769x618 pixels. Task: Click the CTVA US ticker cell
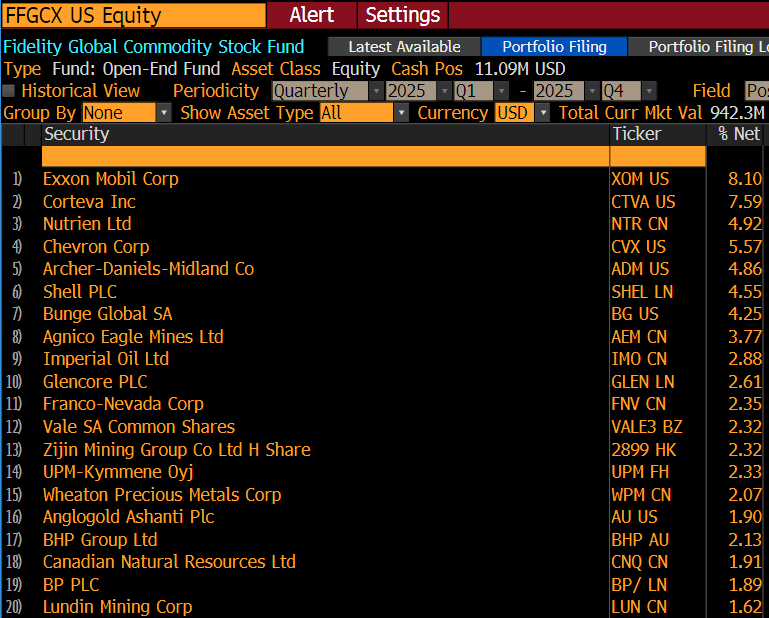coord(643,202)
